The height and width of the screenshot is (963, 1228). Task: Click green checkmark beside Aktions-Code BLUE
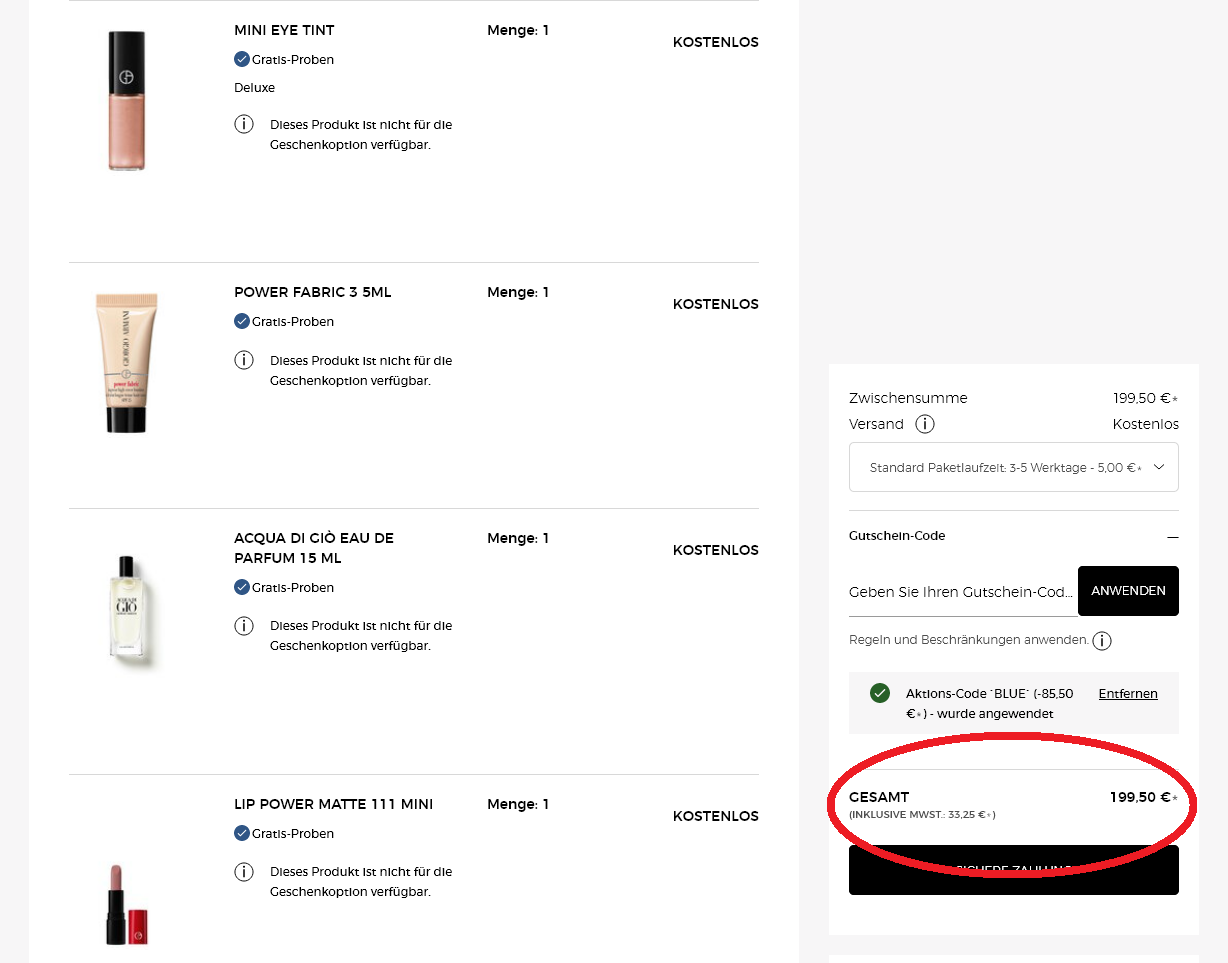[x=880, y=693]
